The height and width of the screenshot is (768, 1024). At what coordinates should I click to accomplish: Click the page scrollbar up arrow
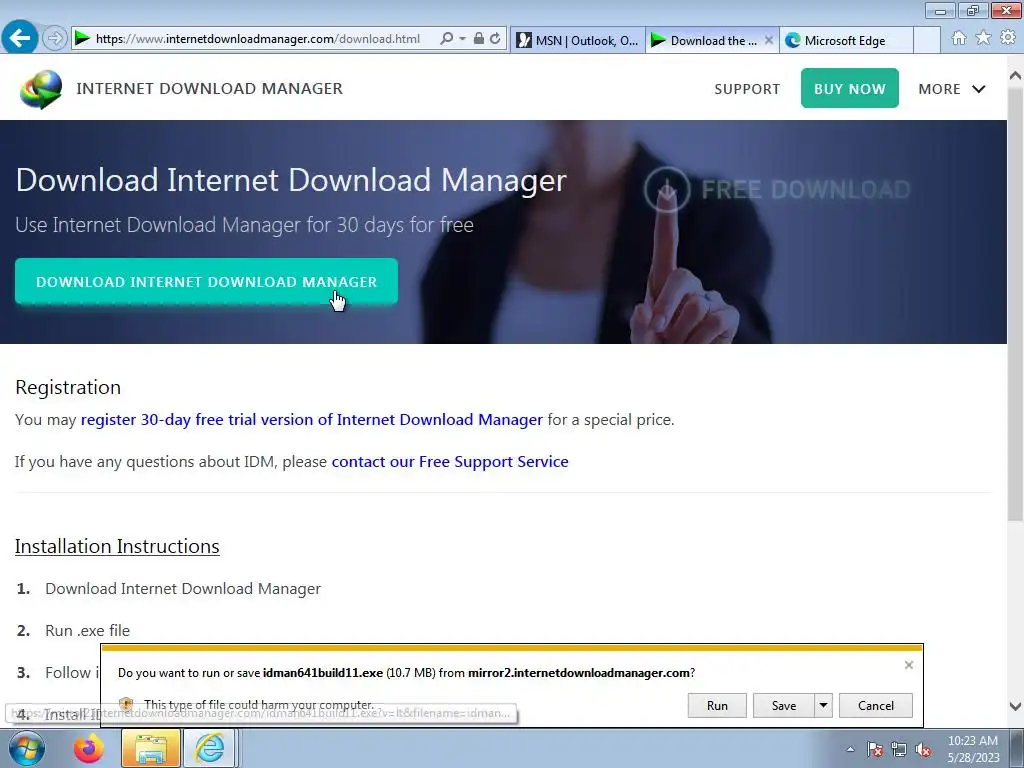click(1016, 76)
